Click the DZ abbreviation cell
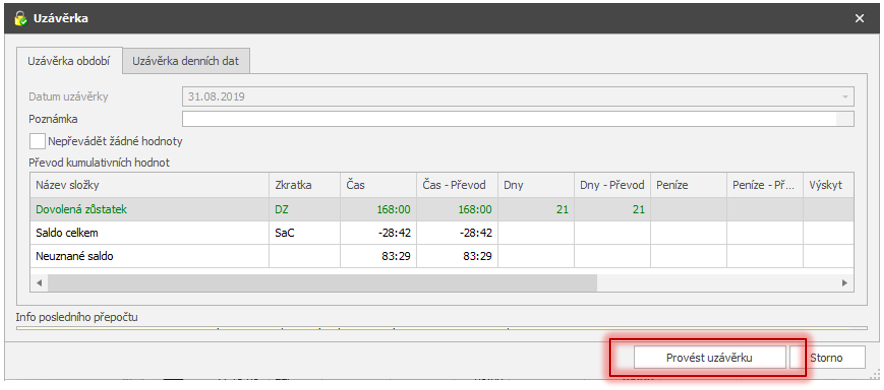Viewport: 884px width, 390px height. coord(304,209)
